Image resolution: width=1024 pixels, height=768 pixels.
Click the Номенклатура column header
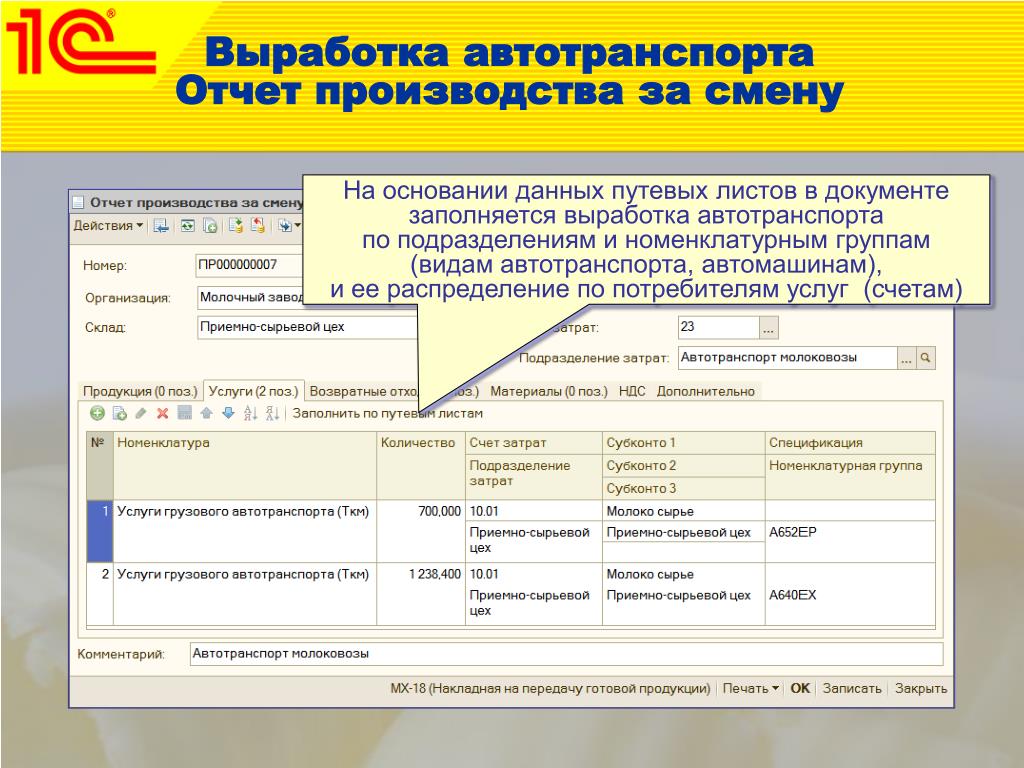click(245, 466)
